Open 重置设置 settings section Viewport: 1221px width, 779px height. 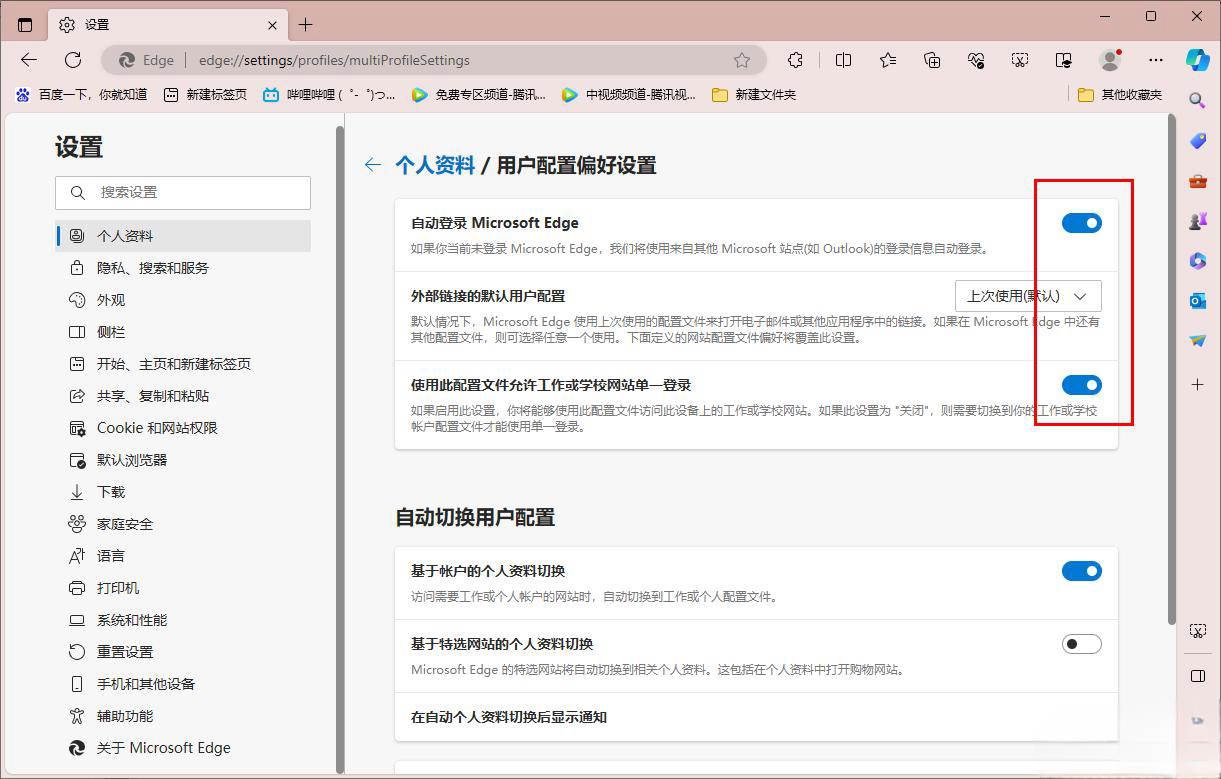pos(184,652)
